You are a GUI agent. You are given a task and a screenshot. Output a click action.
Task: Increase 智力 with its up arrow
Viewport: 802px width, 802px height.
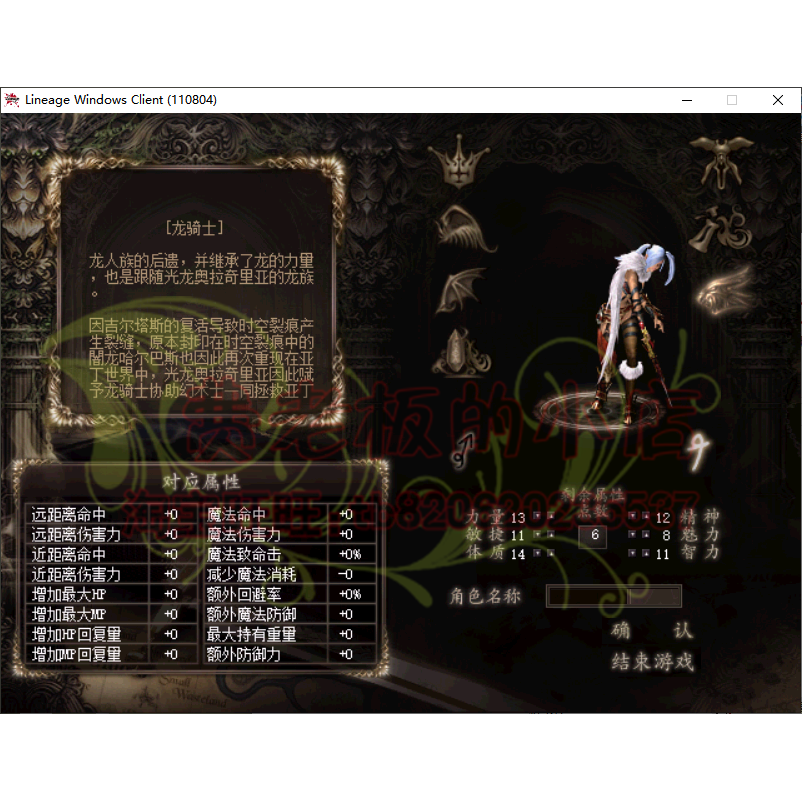(646, 553)
